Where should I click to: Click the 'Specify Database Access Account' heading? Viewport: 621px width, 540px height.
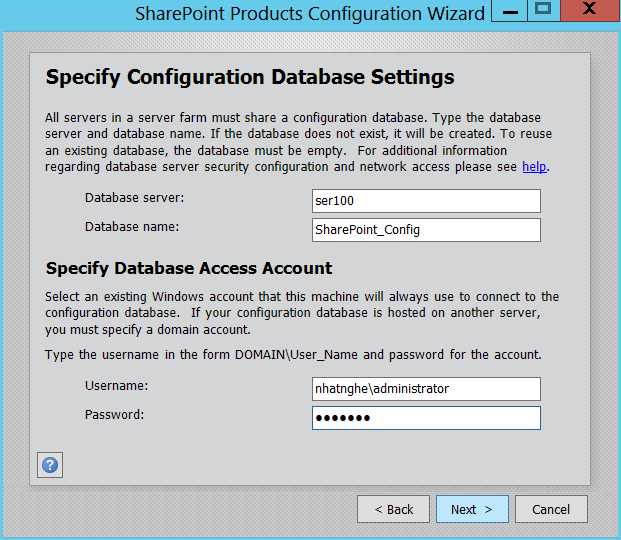point(189,268)
